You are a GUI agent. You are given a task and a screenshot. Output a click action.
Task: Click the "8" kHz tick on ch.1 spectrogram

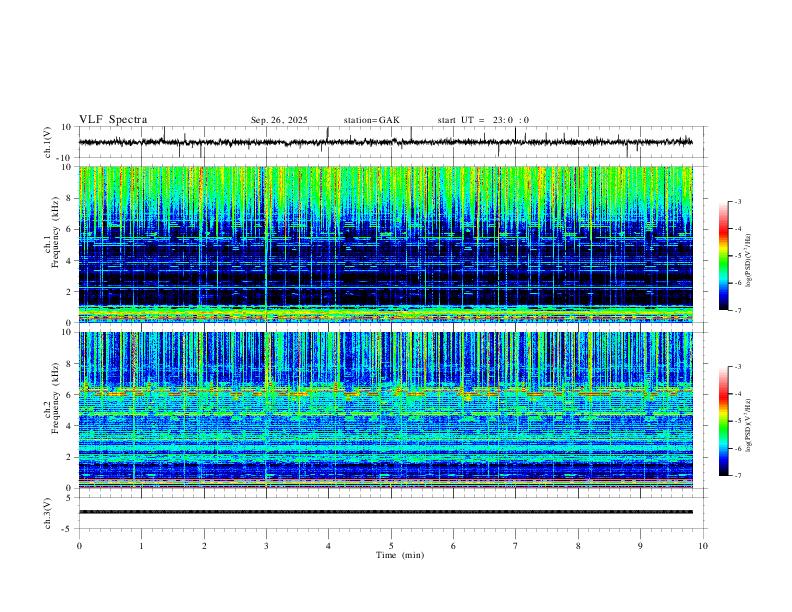pos(69,198)
